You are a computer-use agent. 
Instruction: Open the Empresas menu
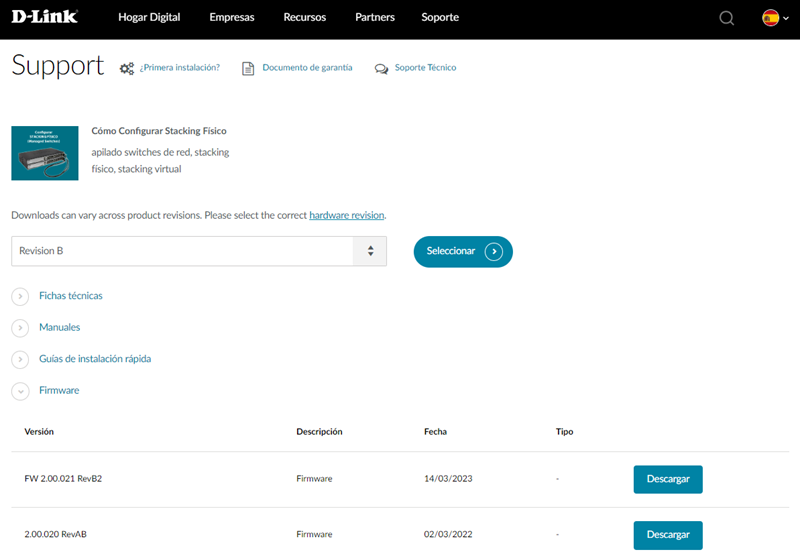[232, 17]
